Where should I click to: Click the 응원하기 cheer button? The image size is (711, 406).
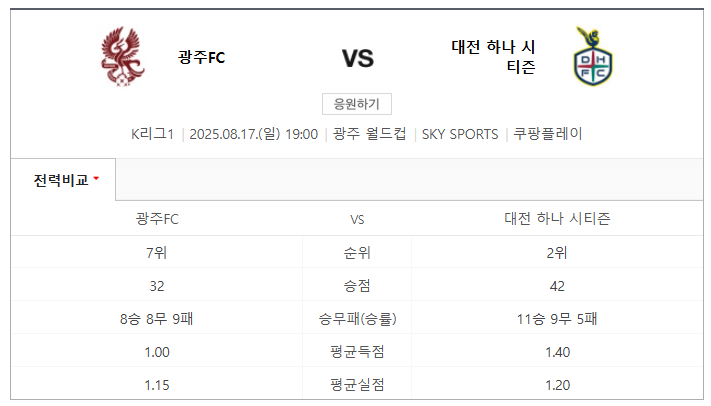357,104
